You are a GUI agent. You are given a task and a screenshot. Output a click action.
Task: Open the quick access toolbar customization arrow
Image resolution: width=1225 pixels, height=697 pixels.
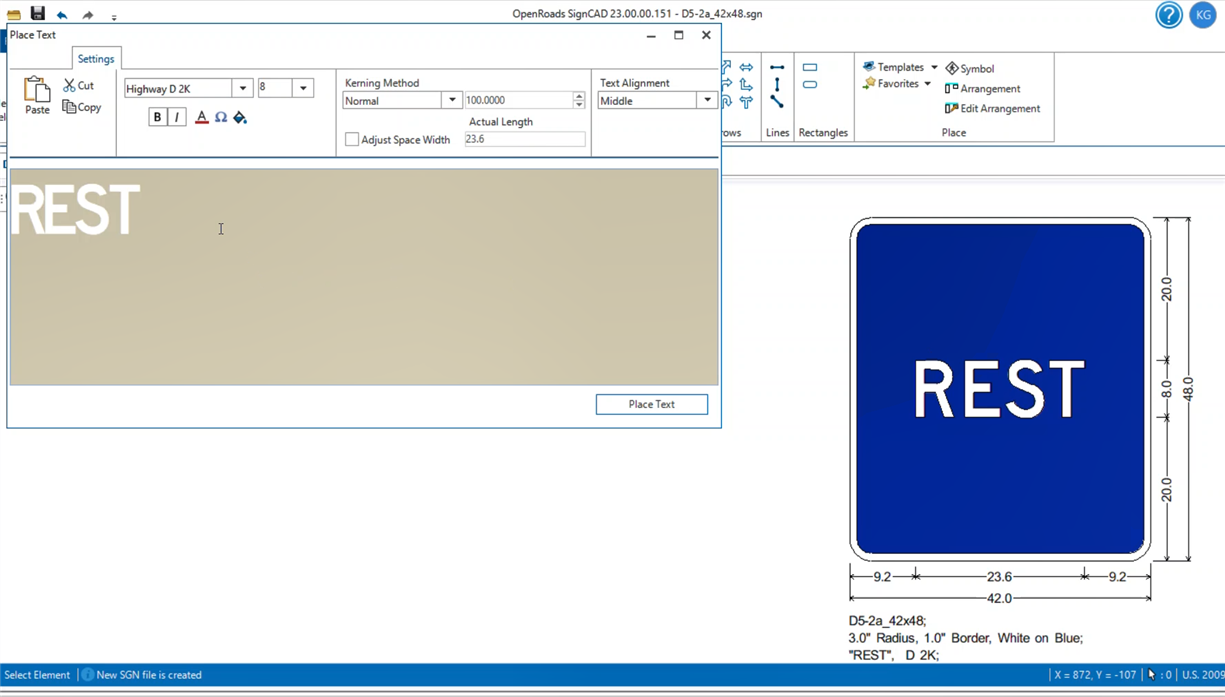pos(114,17)
